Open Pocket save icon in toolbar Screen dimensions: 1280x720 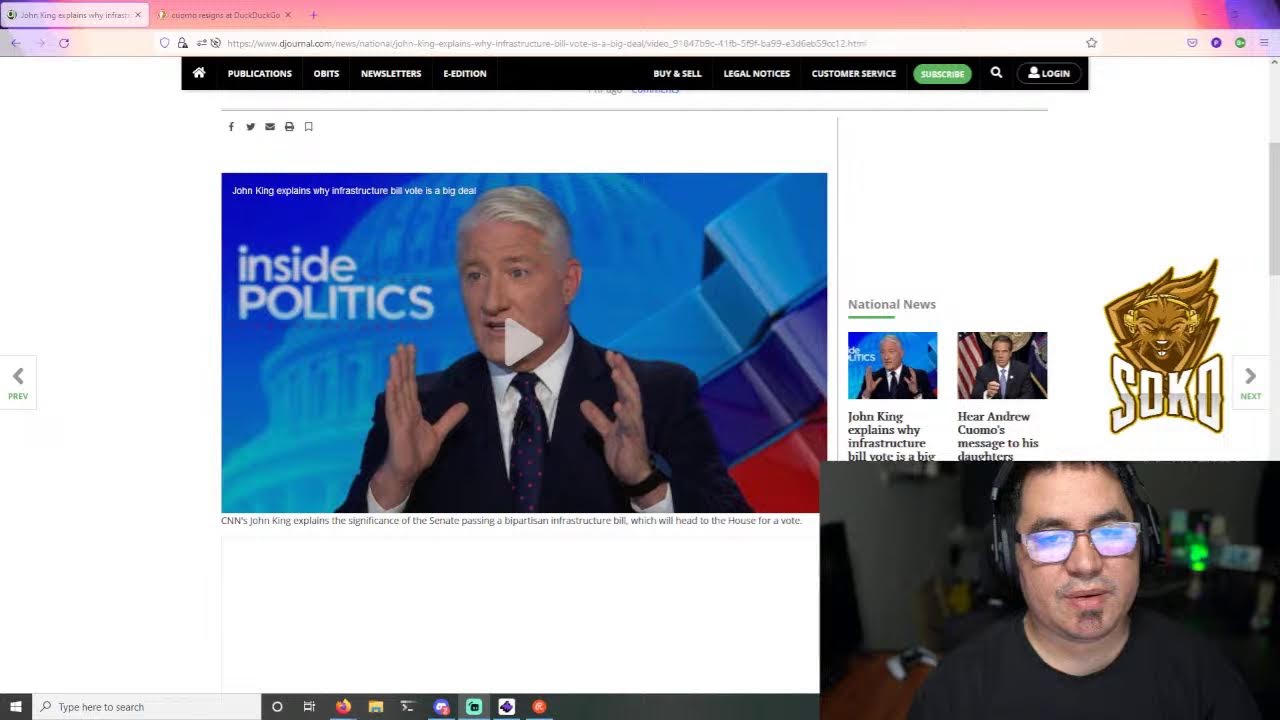pos(1192,43)
